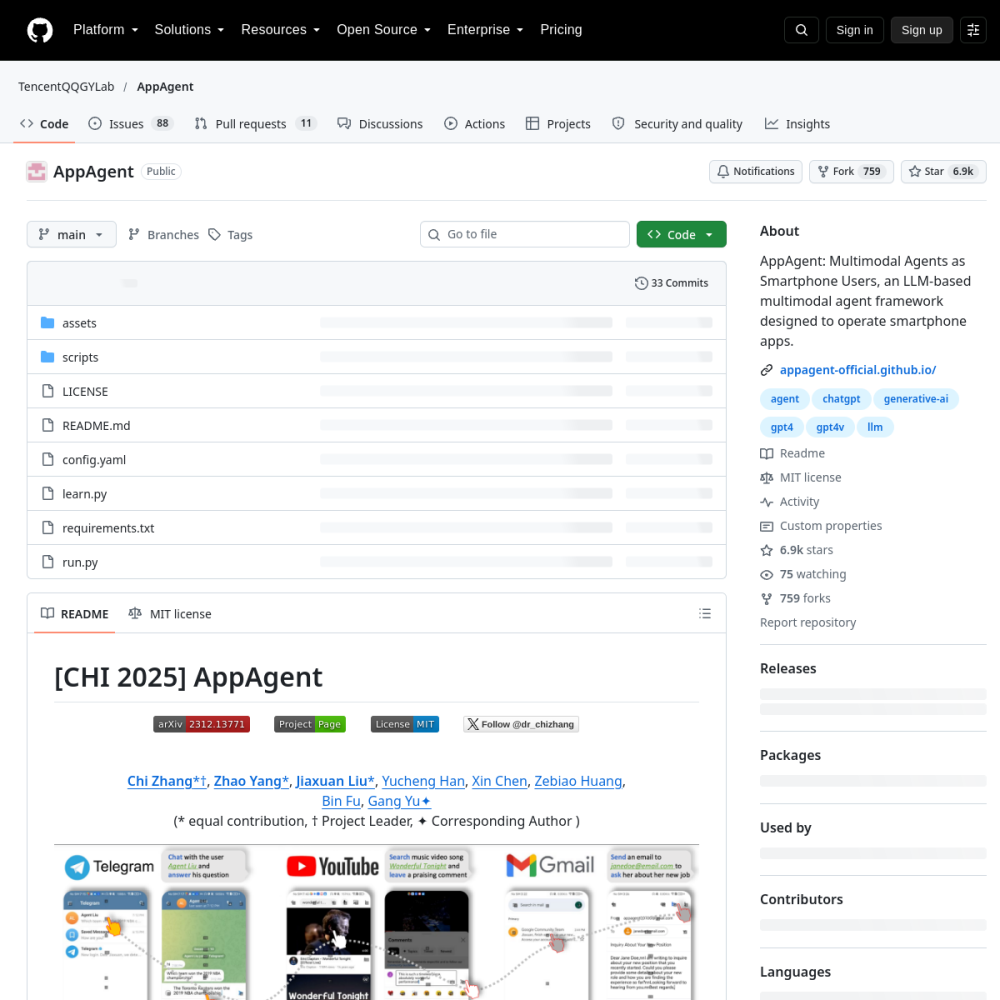Expand the Resources menu

pyautogui.click(x=281, y=30)
